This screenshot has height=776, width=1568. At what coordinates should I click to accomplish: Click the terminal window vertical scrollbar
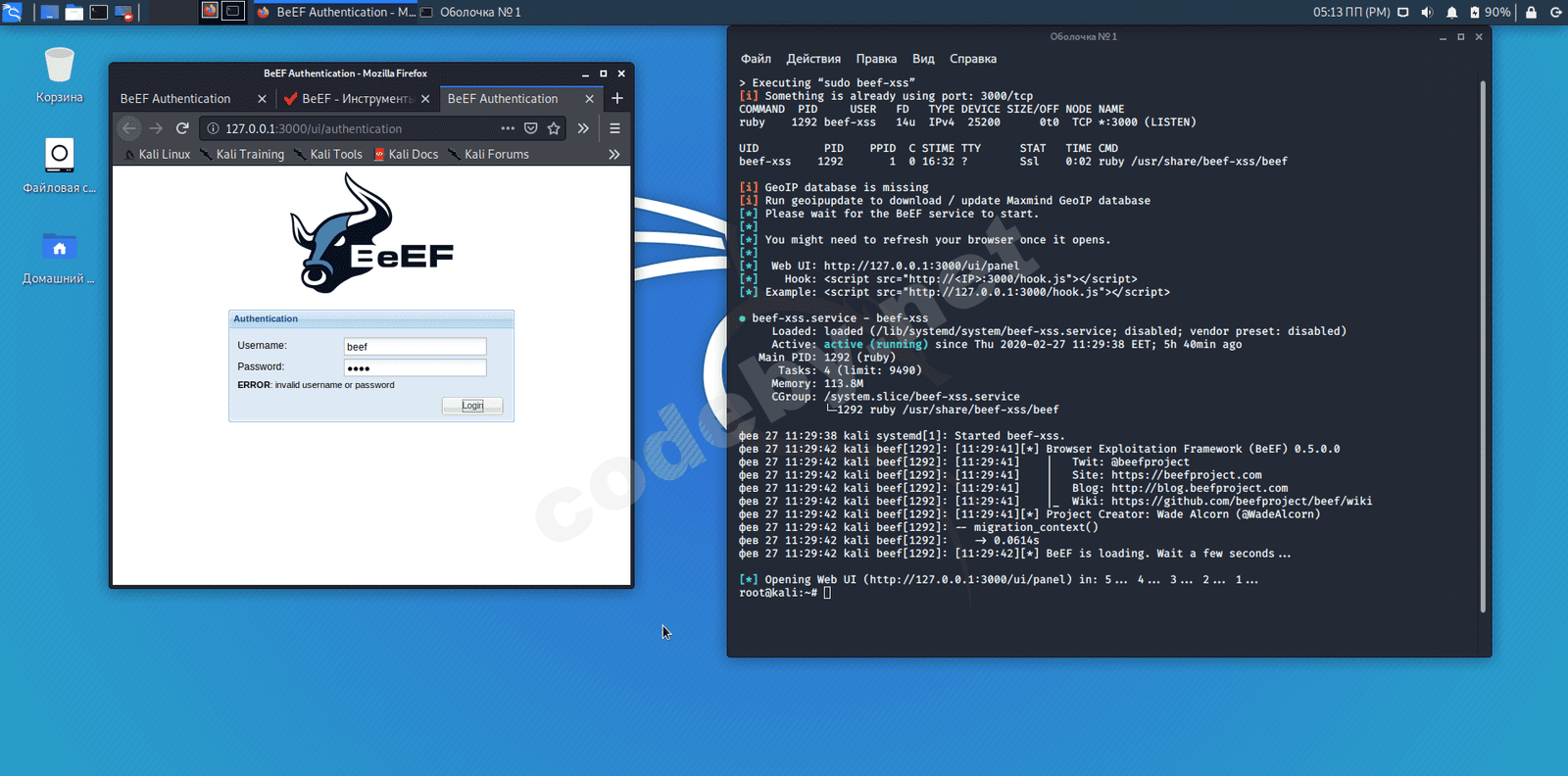[1483, 347]
